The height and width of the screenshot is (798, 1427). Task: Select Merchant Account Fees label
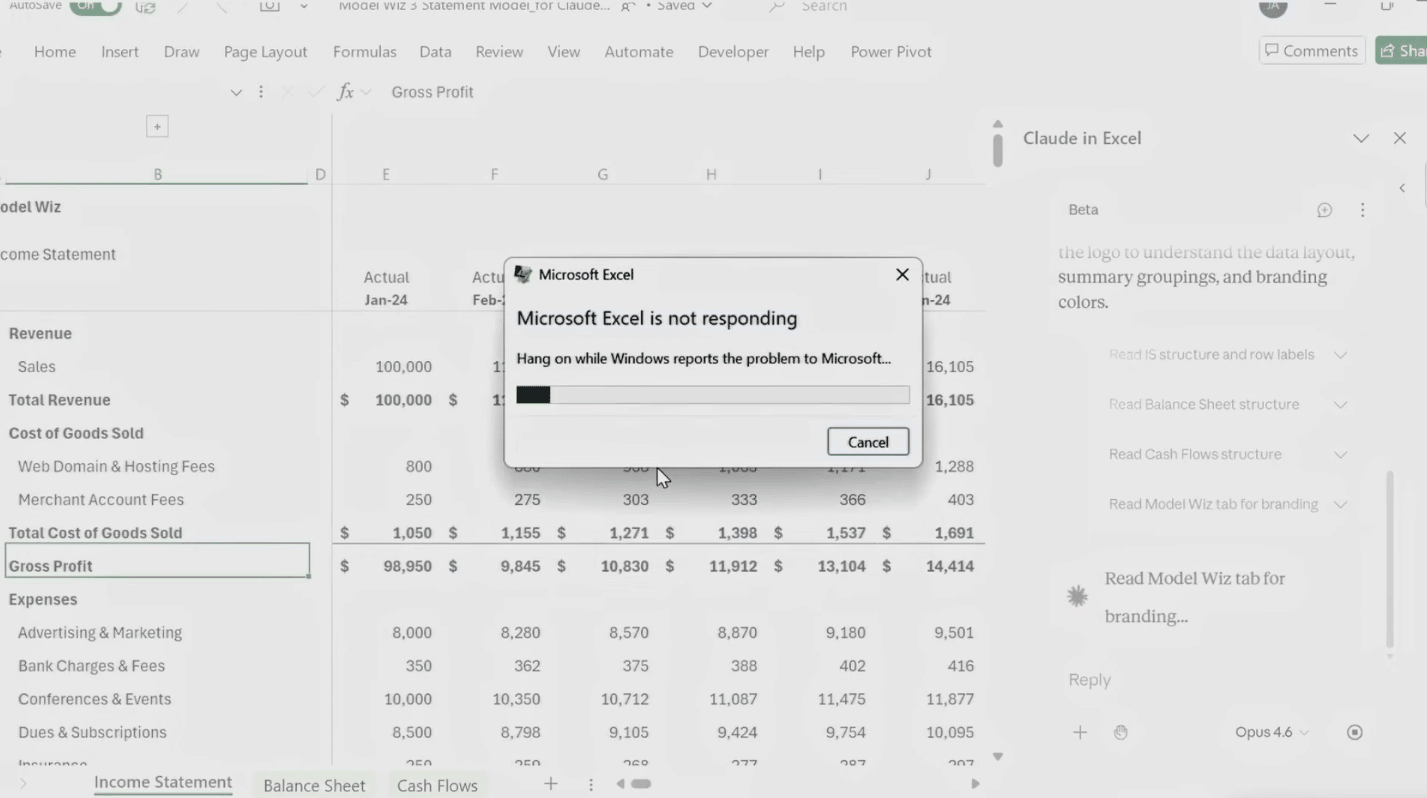[101, 500]
